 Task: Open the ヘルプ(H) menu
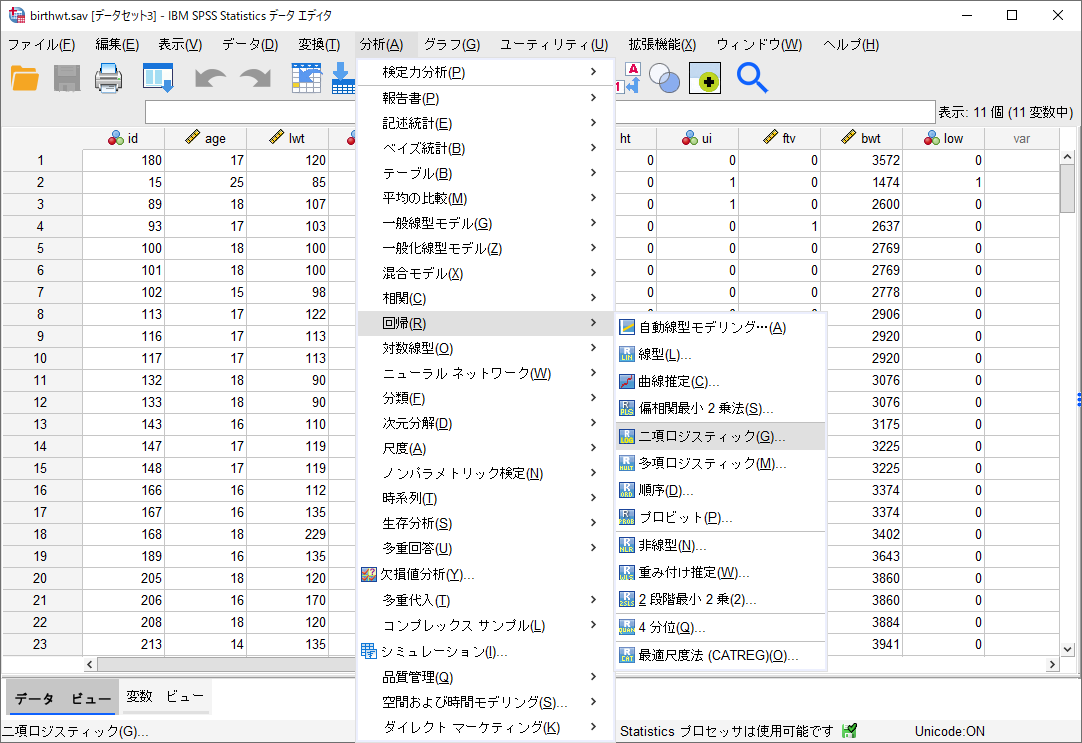[851, 45]
